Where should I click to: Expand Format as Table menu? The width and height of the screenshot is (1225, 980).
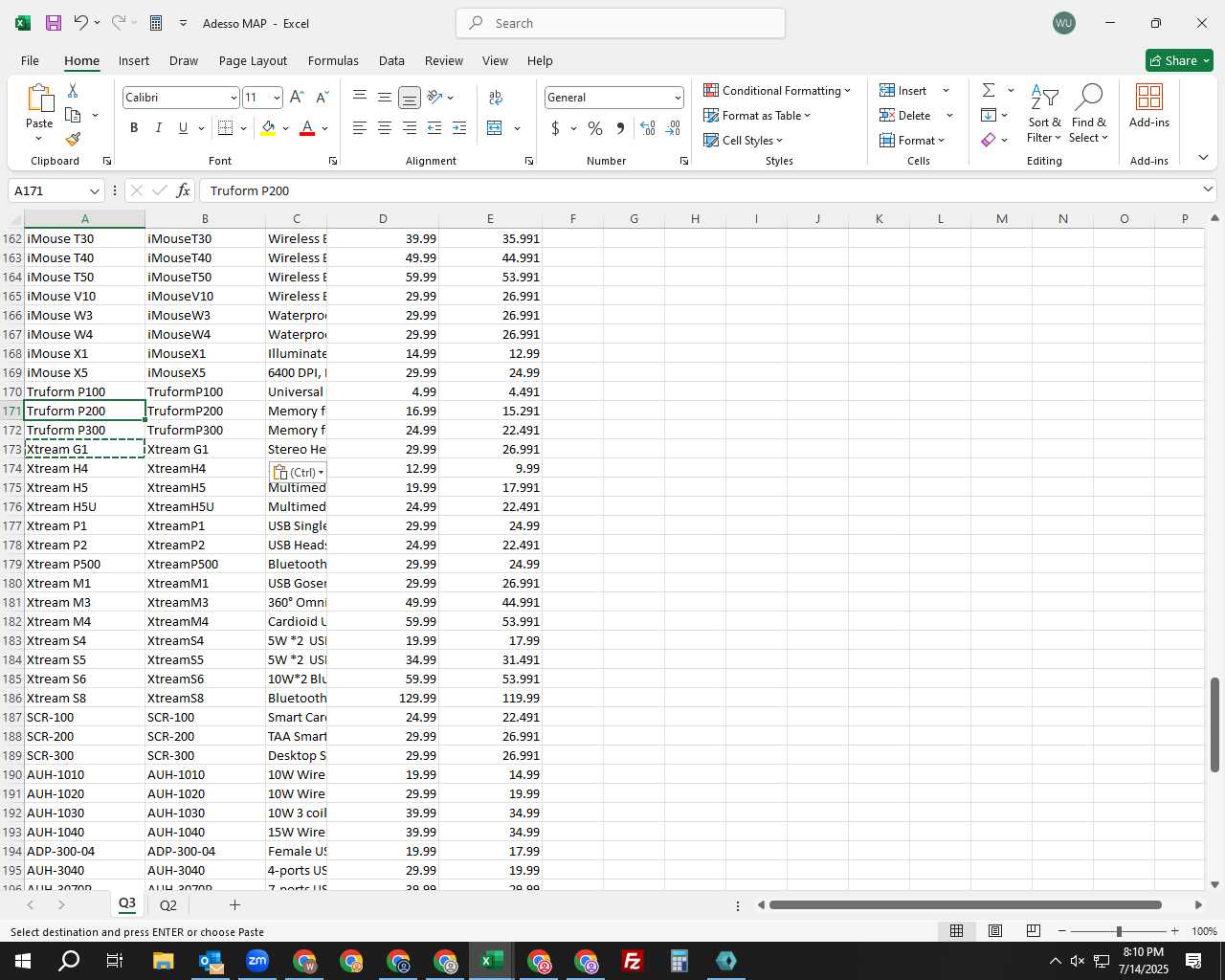757,116
